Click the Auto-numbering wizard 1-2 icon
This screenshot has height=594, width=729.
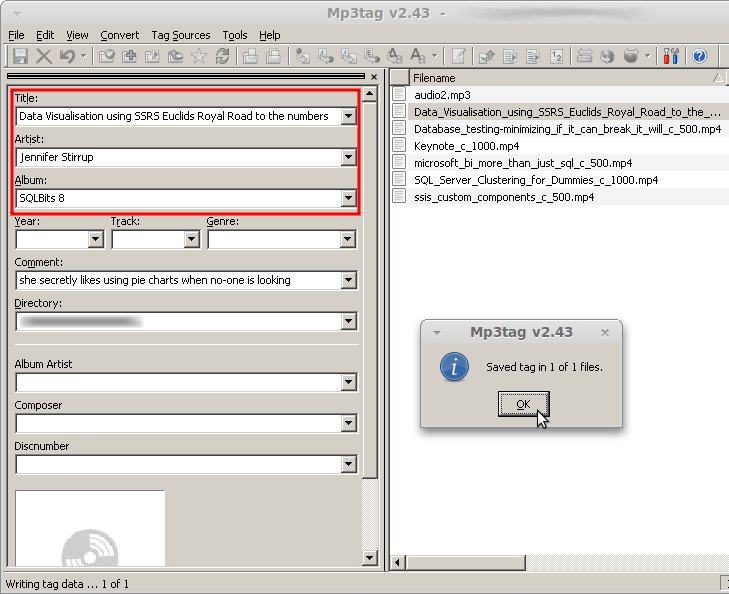pyautogui.click(x=556, y=56)
